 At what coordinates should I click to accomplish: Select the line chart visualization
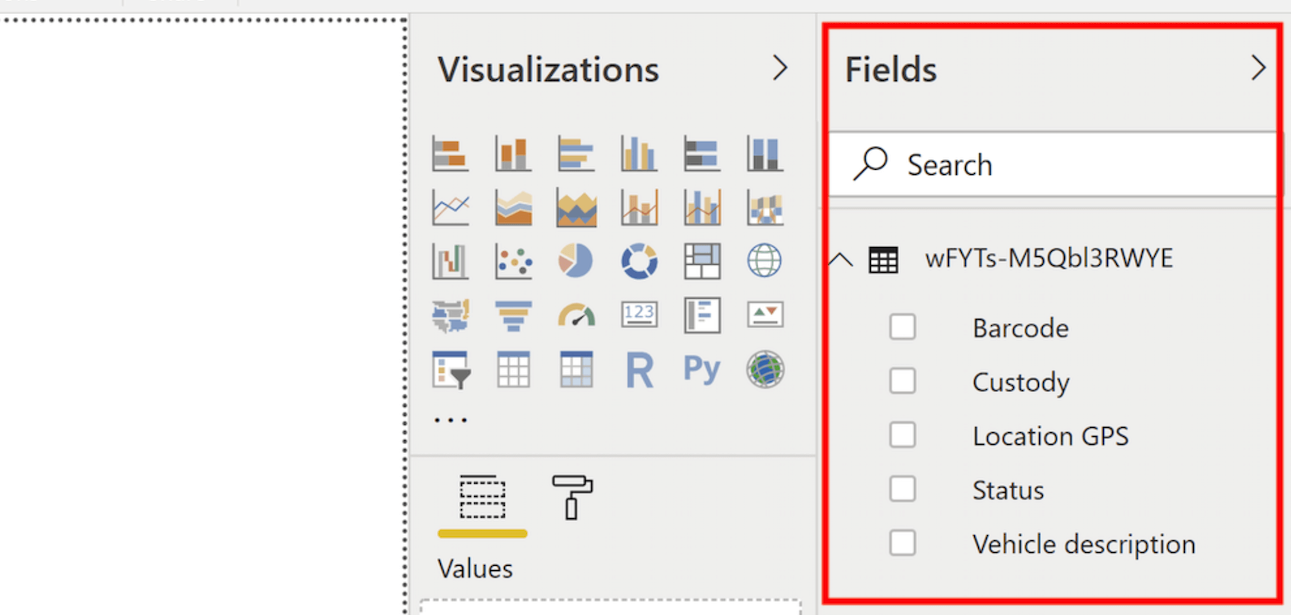[451, 207]
